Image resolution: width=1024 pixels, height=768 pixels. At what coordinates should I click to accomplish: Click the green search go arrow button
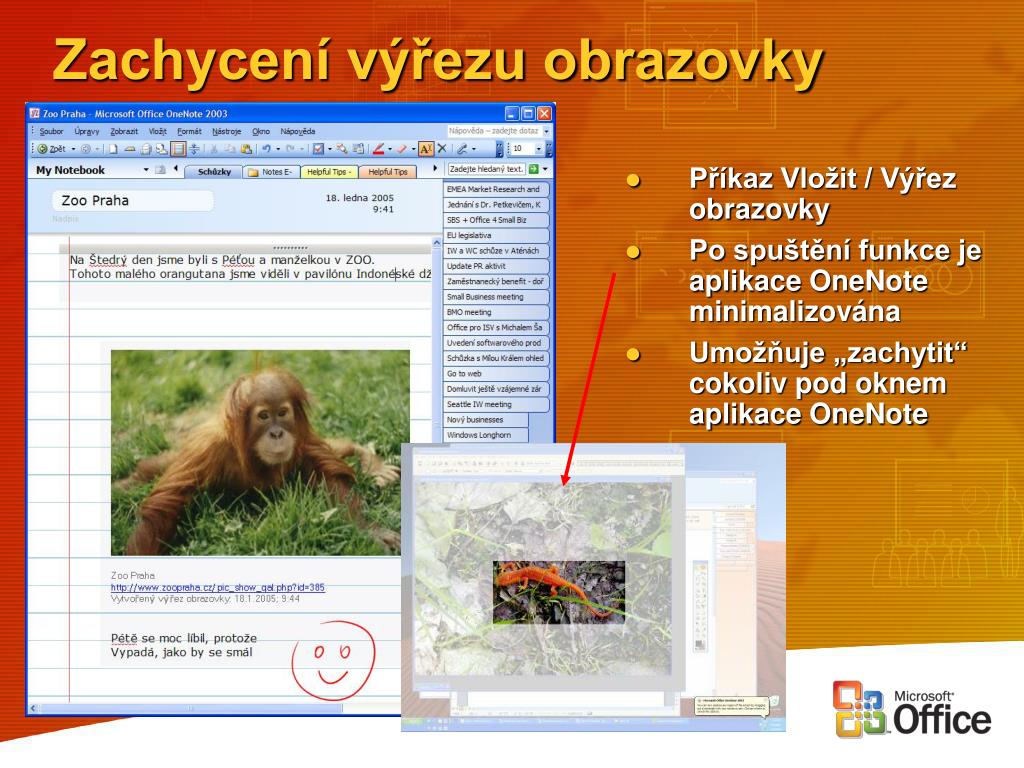click(534, 169)
